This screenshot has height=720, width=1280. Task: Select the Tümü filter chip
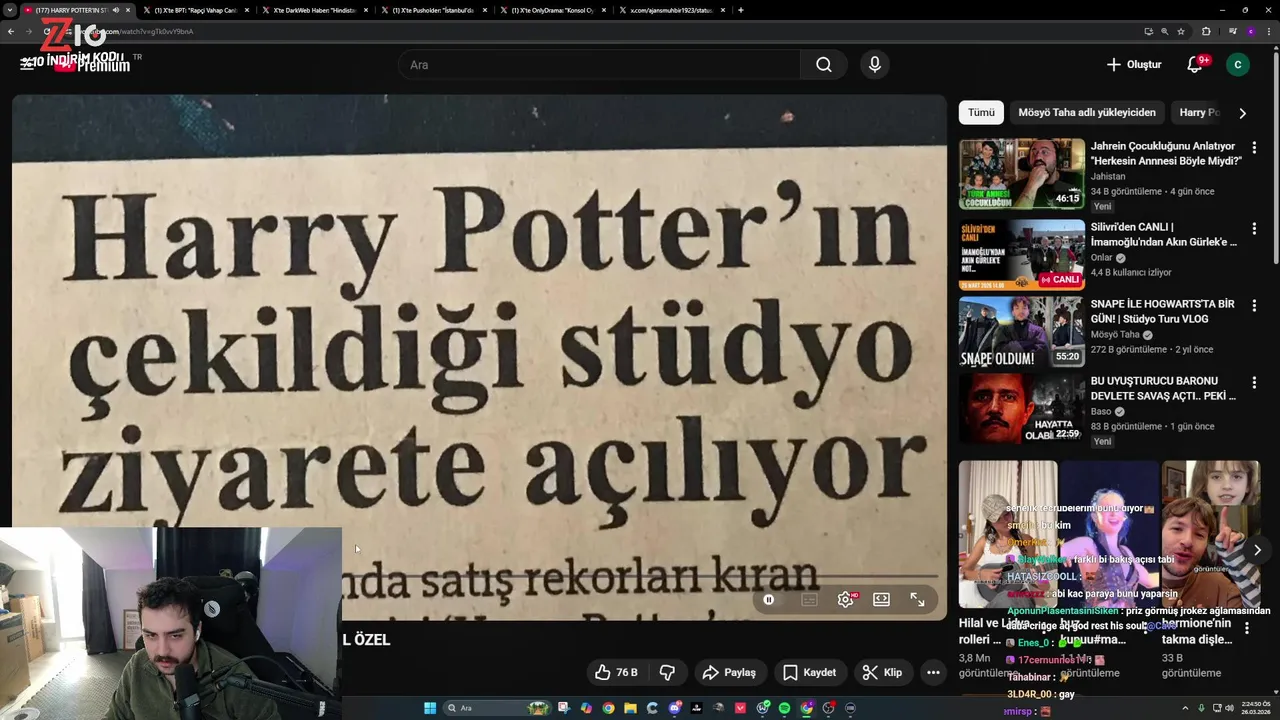pyautogui.click(x=981, y=113)
